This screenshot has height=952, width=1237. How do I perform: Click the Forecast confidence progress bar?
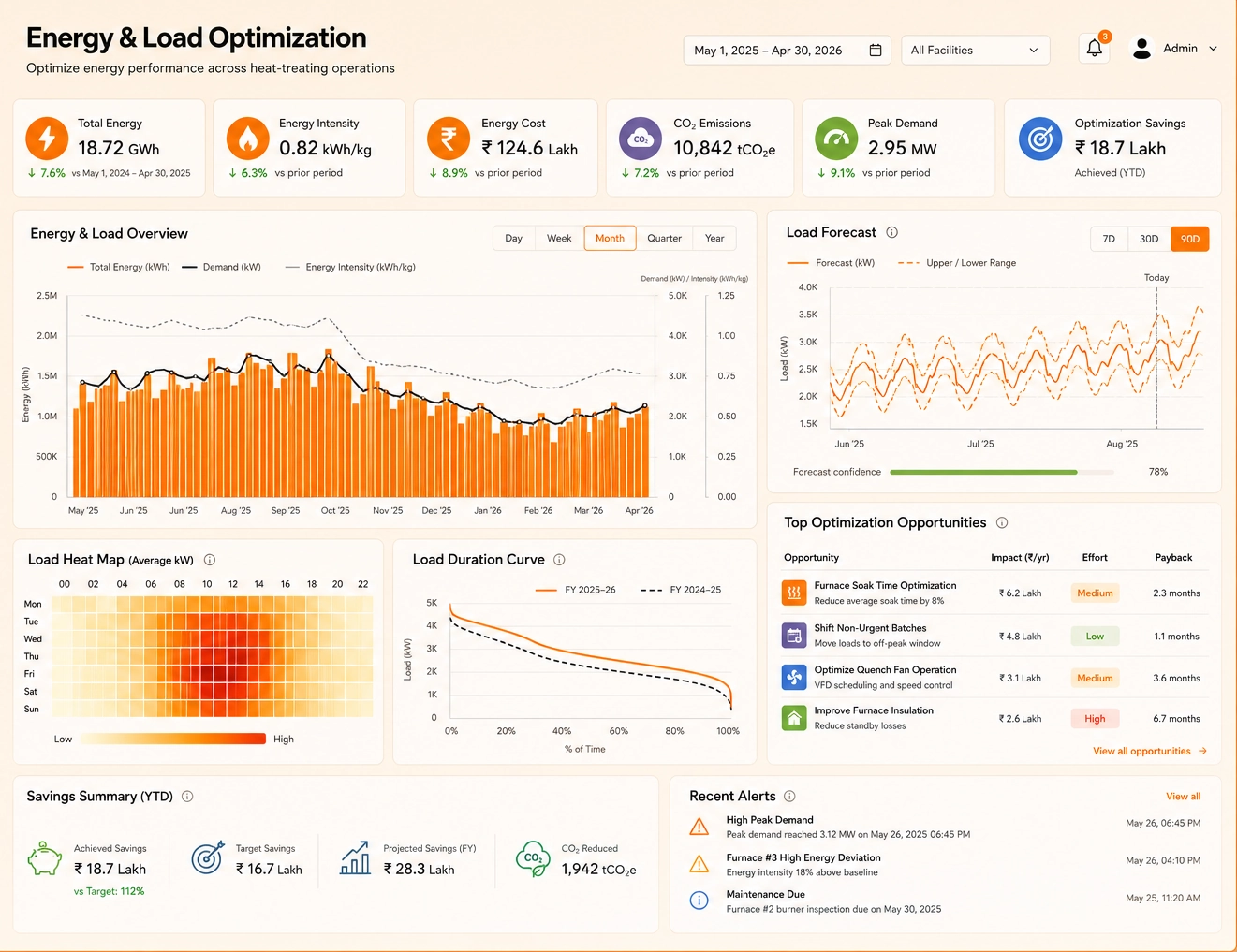click(x=1002, y=472)
